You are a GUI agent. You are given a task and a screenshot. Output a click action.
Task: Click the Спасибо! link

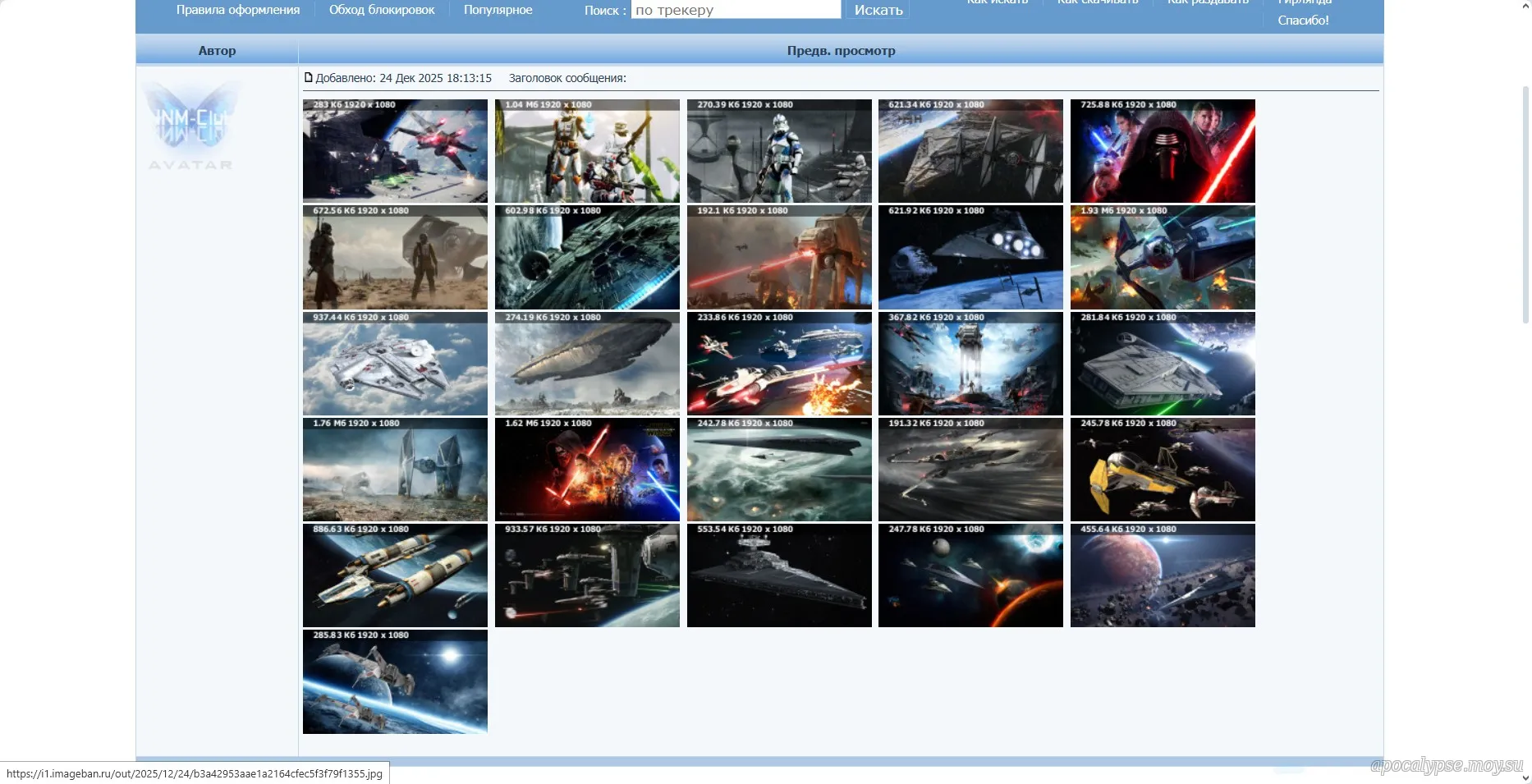pos(1303,21)
